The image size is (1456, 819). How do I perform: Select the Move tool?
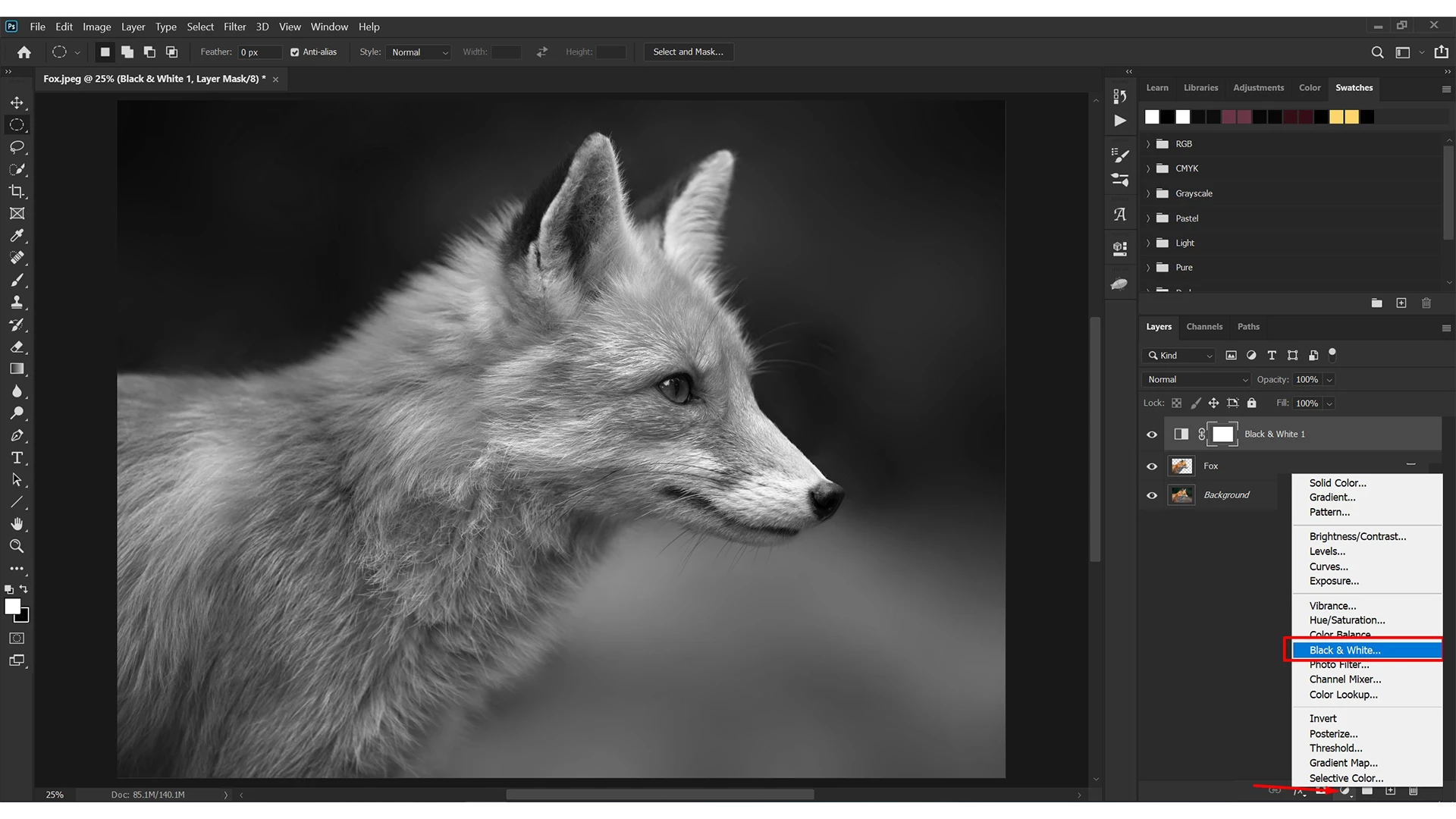click(17, 102)
